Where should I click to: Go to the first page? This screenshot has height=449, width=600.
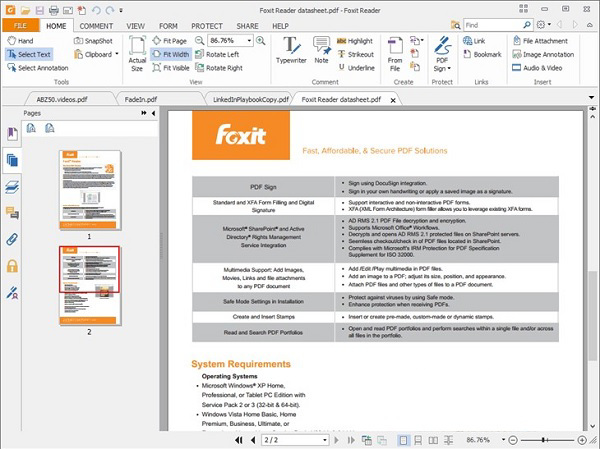pyautogui.click(x=239, y=440)
